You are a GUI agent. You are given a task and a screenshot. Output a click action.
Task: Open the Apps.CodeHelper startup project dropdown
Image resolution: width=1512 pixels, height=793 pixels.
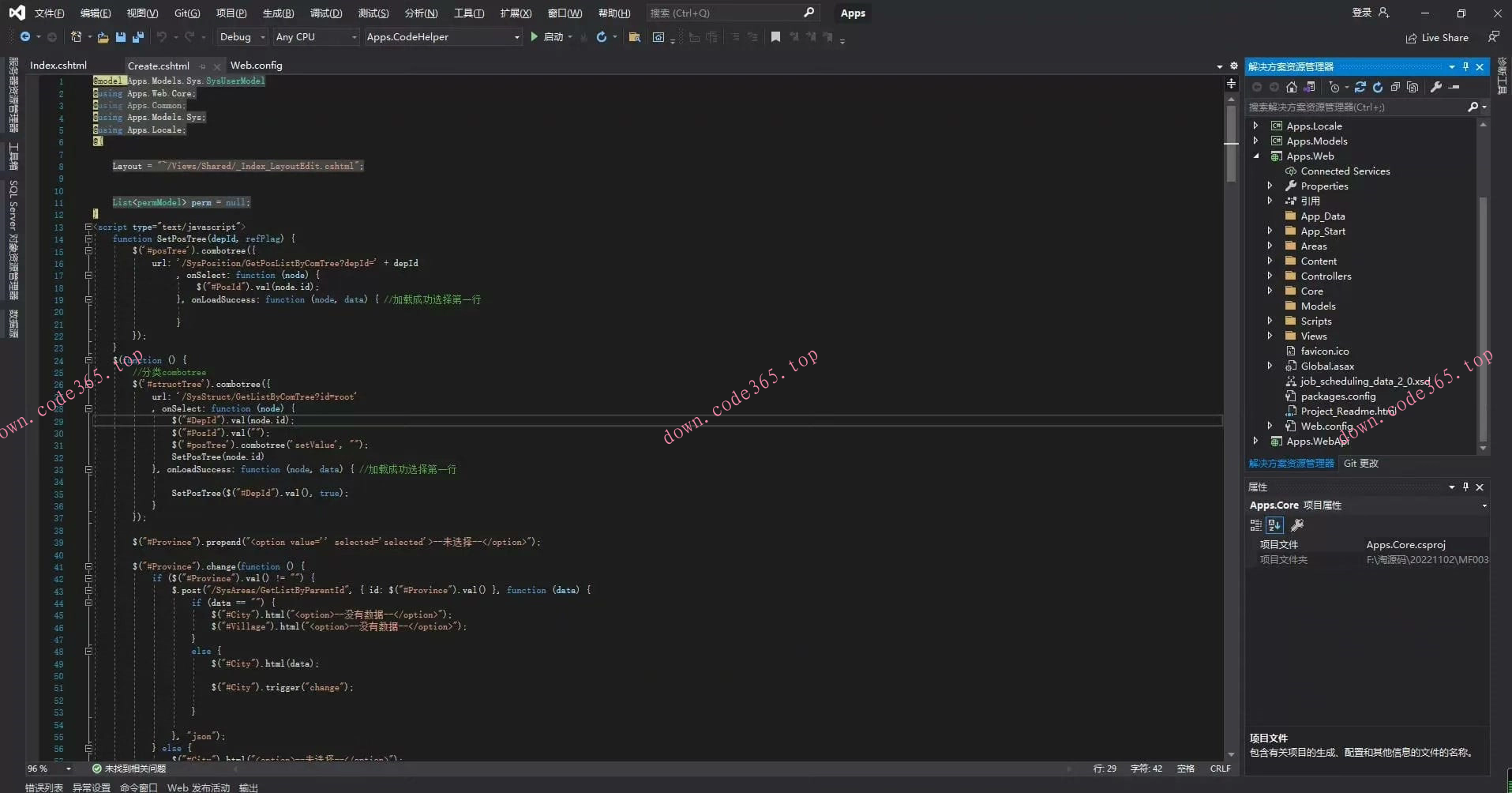pyautogui.click(x=443, y=37)
